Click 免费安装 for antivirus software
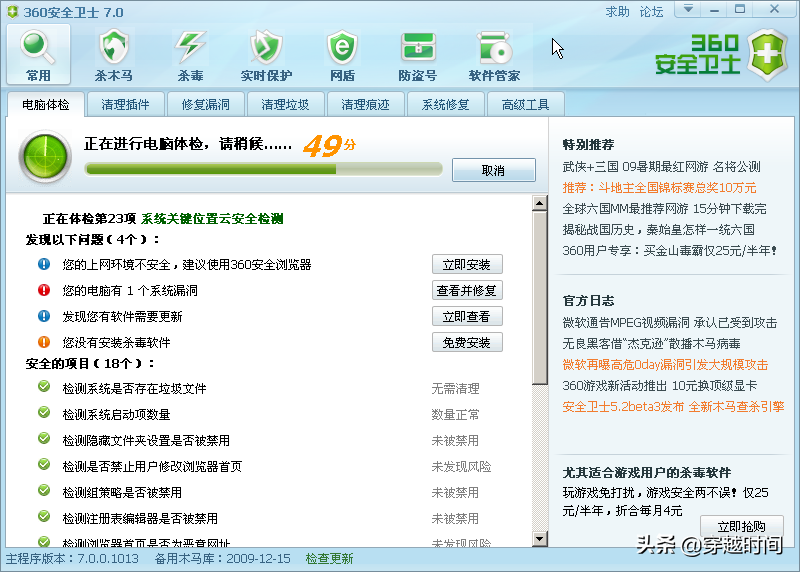This screenshot has height=572, width=800. [x=467, y=343]
